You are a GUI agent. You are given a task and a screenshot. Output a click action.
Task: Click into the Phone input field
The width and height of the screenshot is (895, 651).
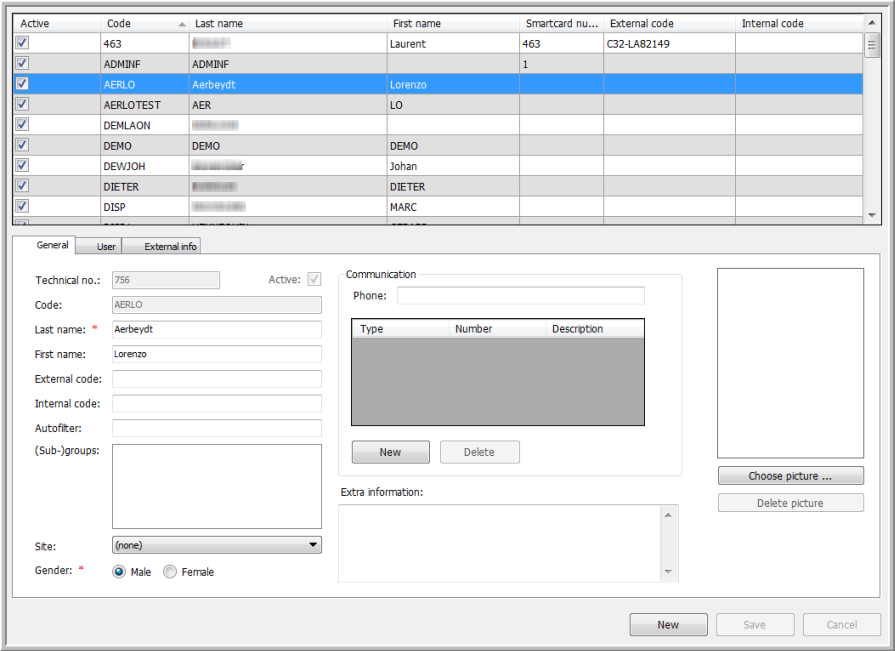tap(520, 296)
